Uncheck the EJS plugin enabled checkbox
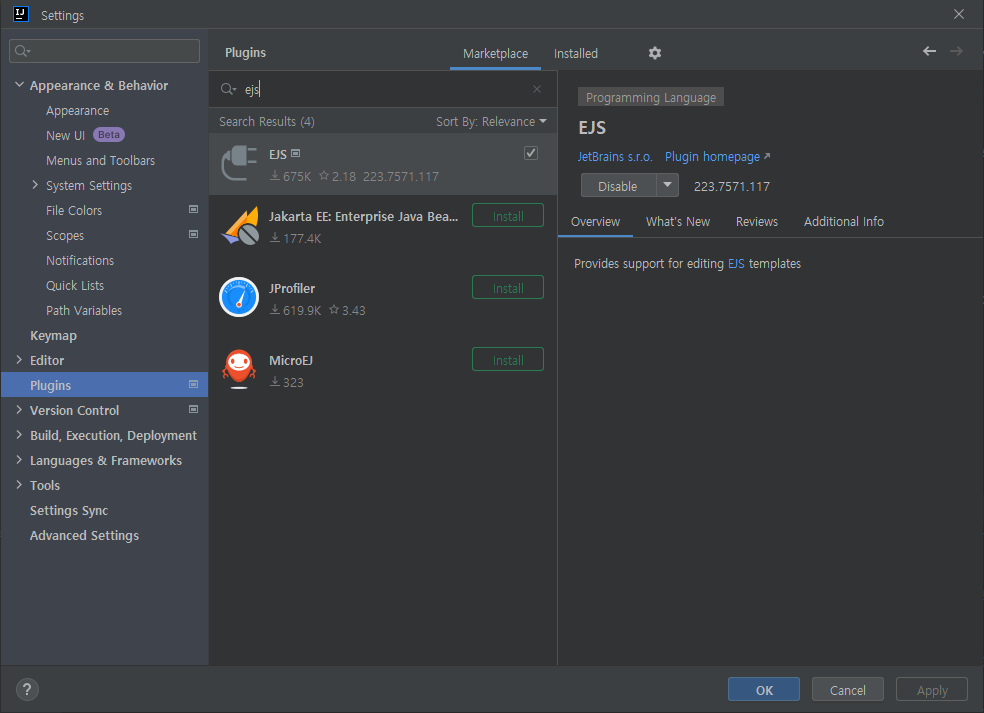Viewport: 984px width, 713px height. (x=531, y=153)
